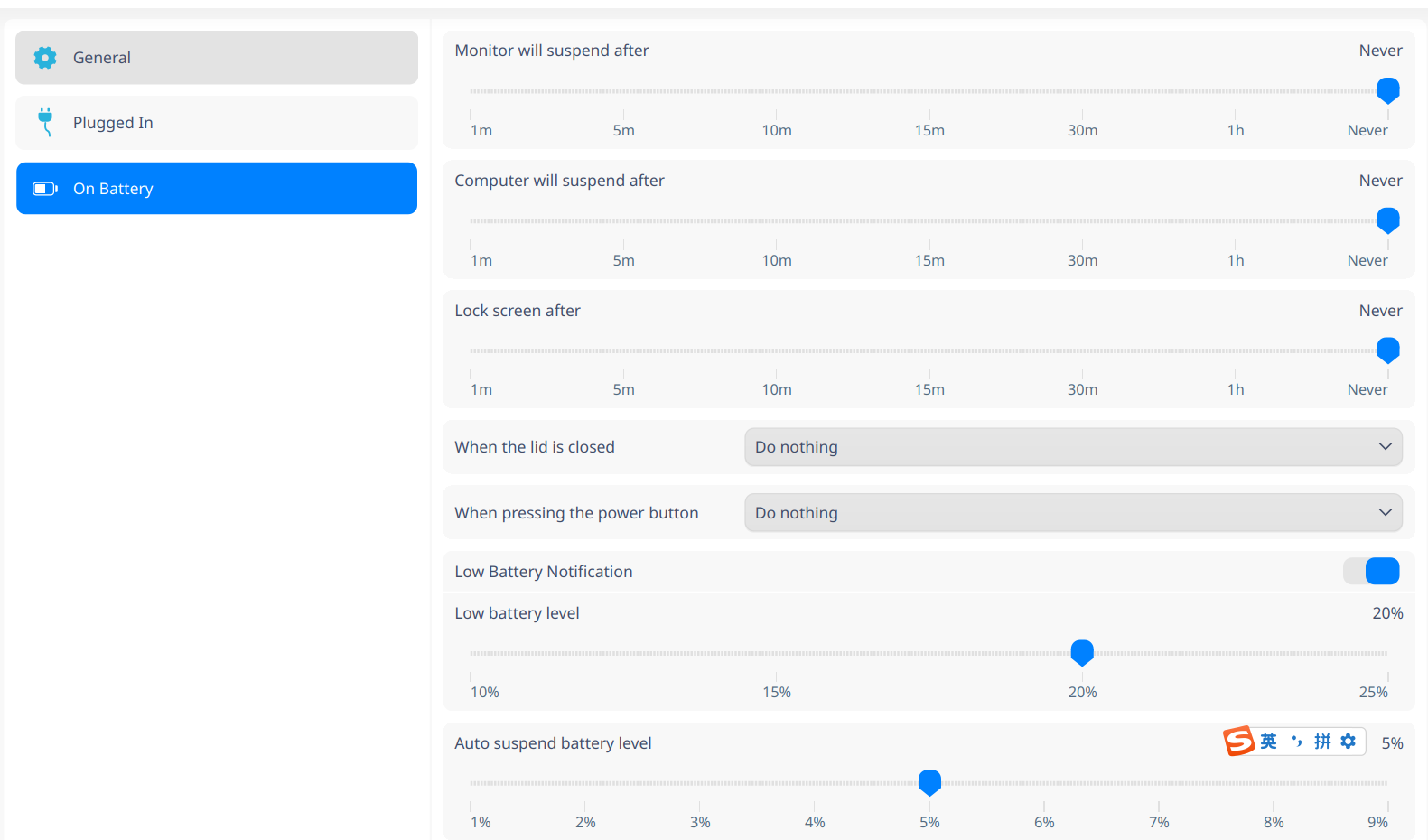Set auto suspend battery level to 3%
The height and width of the screenshot is (840, 1428).
[x=700, y=783]
